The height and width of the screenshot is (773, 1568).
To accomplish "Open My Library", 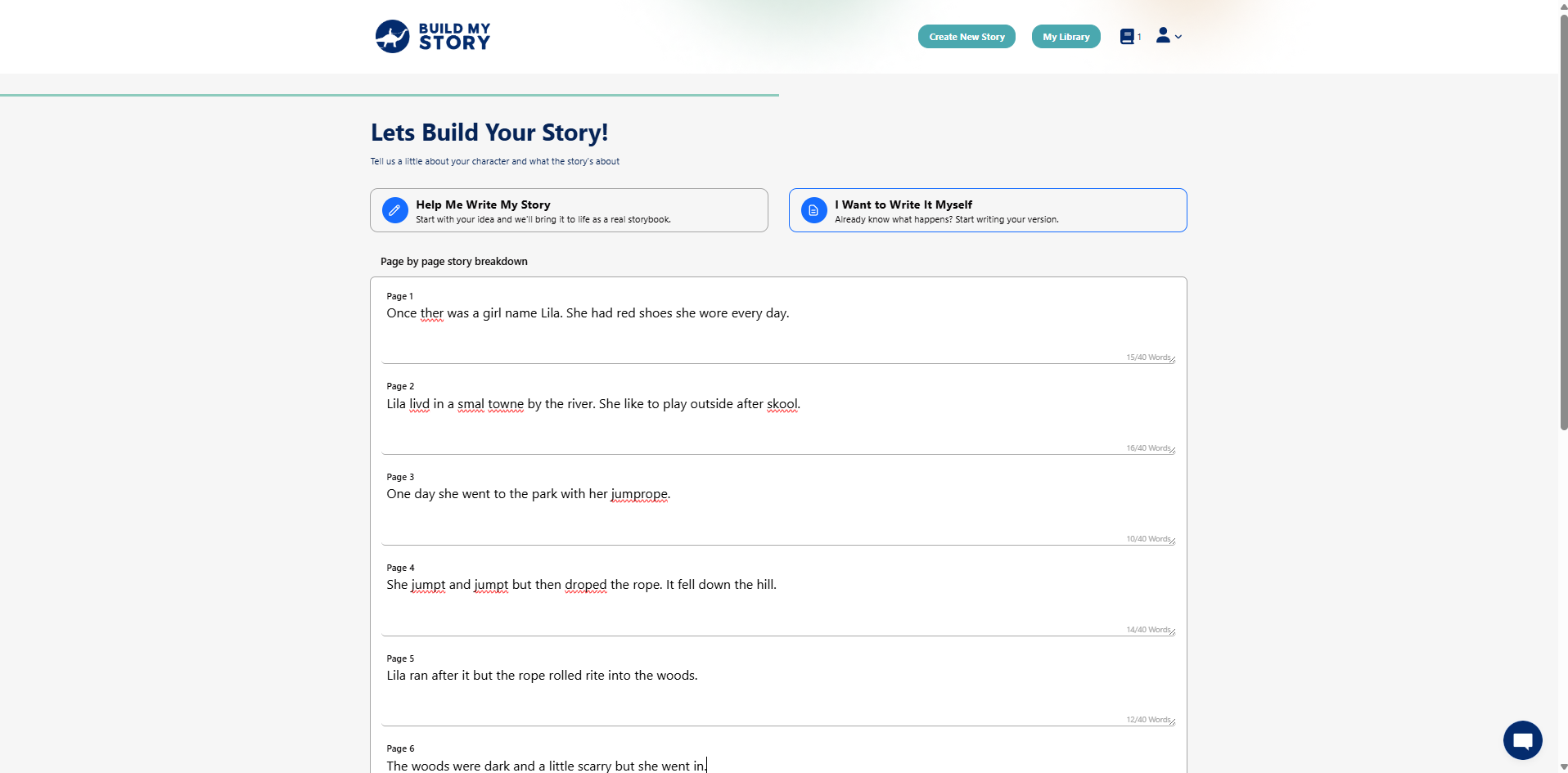I will coord(1066,37).
